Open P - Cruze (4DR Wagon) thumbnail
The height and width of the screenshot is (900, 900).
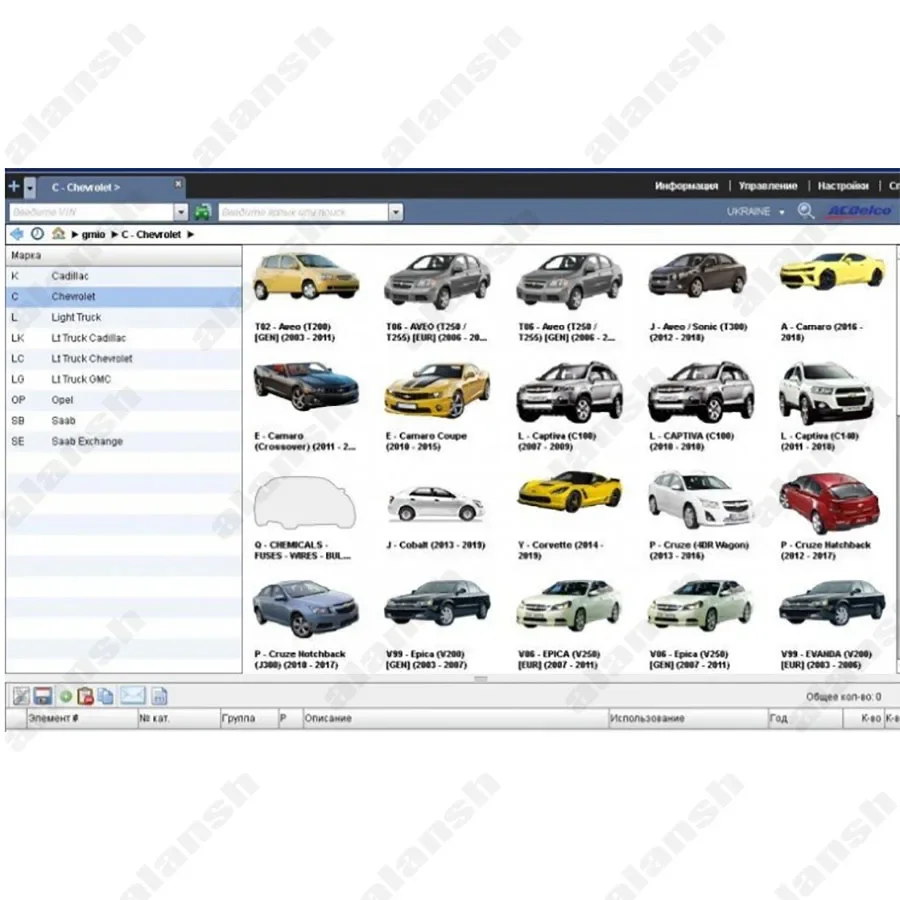pyautogui.click(x=700, y=499)
